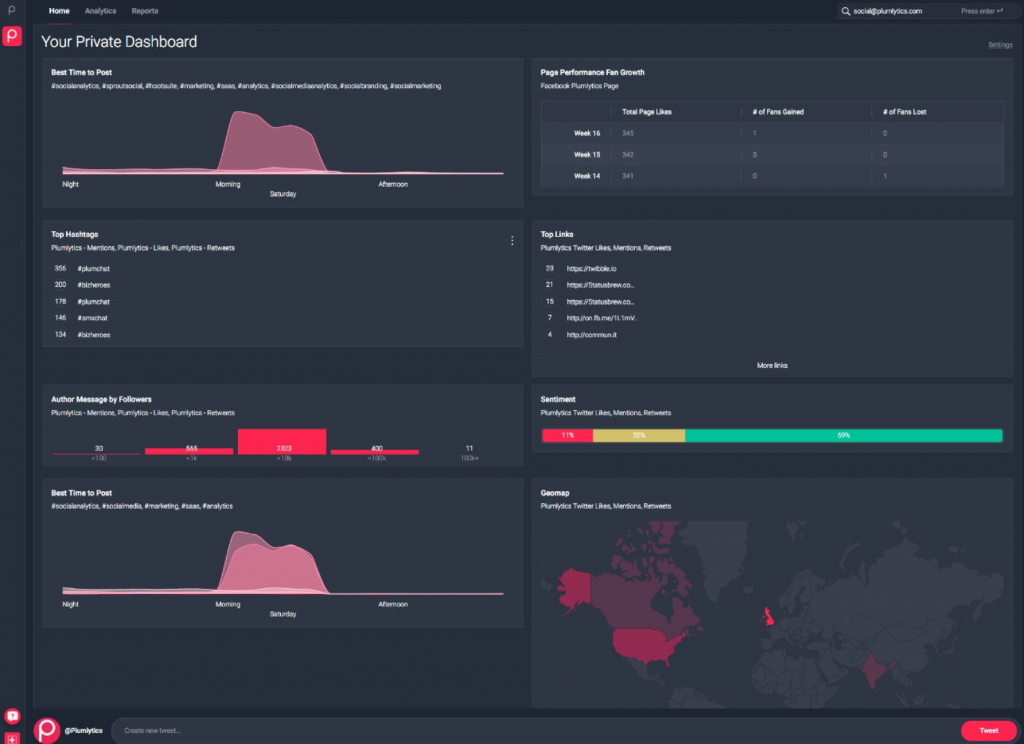Switch to the Home tab
The height and width of the screenshot is (744, 1024).
coord(59,11)
